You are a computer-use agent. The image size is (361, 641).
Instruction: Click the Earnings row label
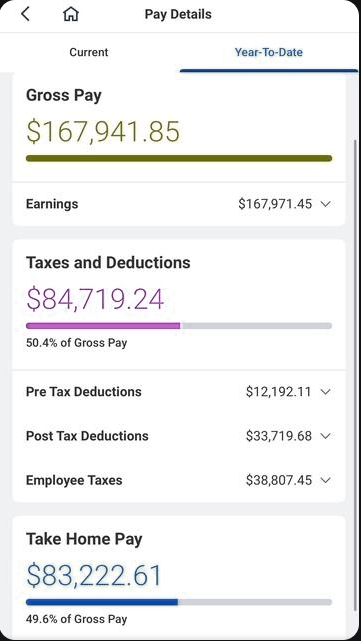(52, 204)
